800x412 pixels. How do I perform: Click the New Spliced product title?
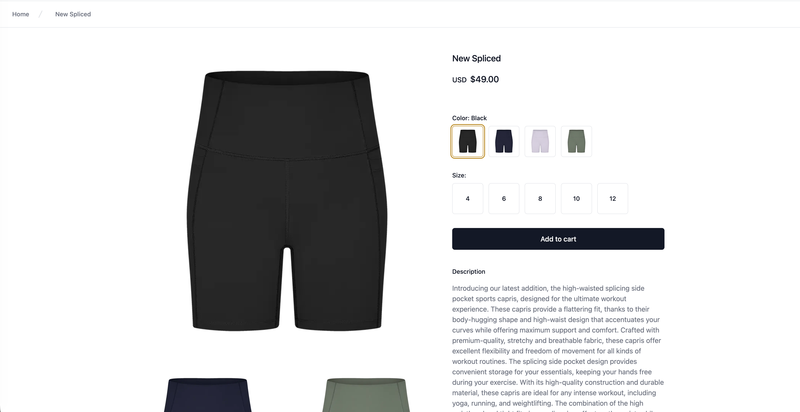pyautogui.click(x=477, y=58)
